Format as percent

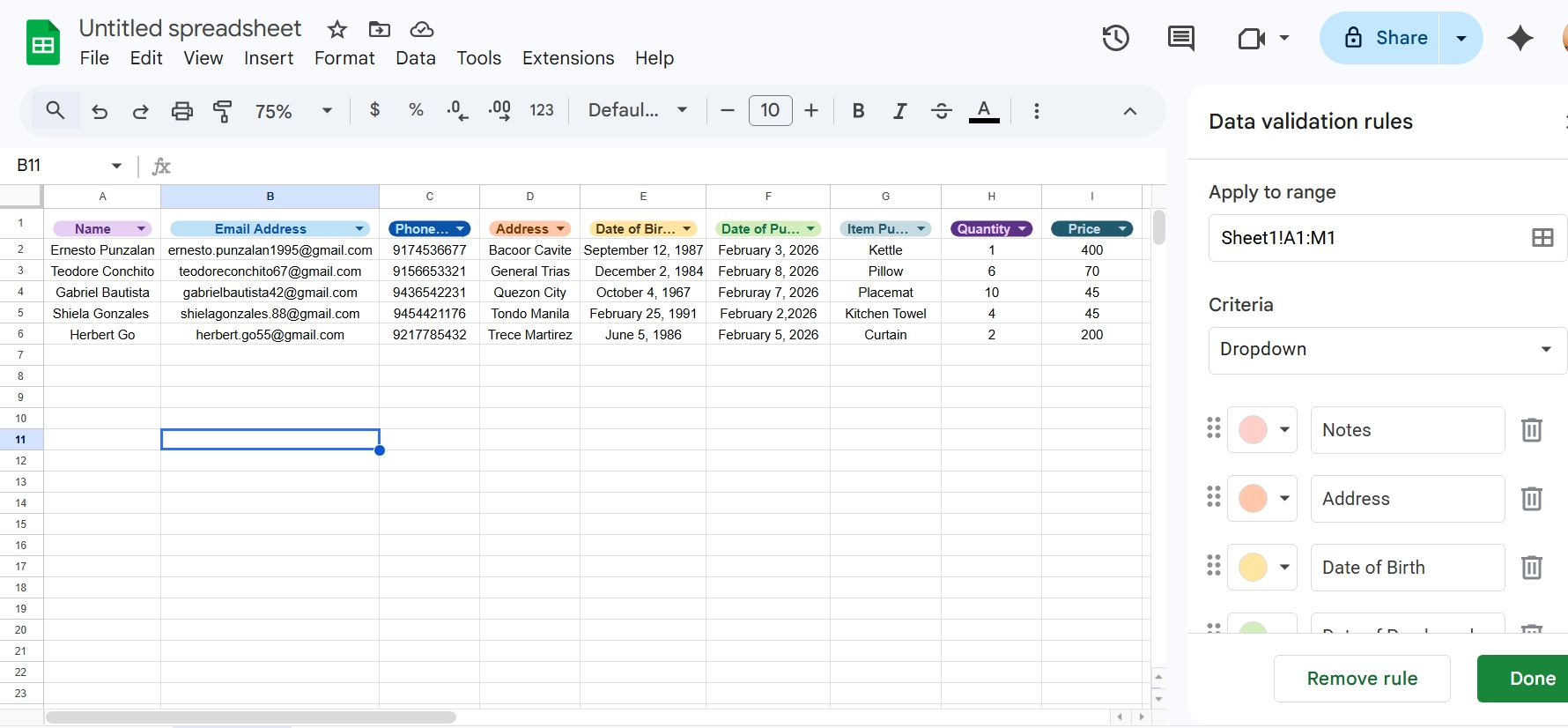point(416,110)
